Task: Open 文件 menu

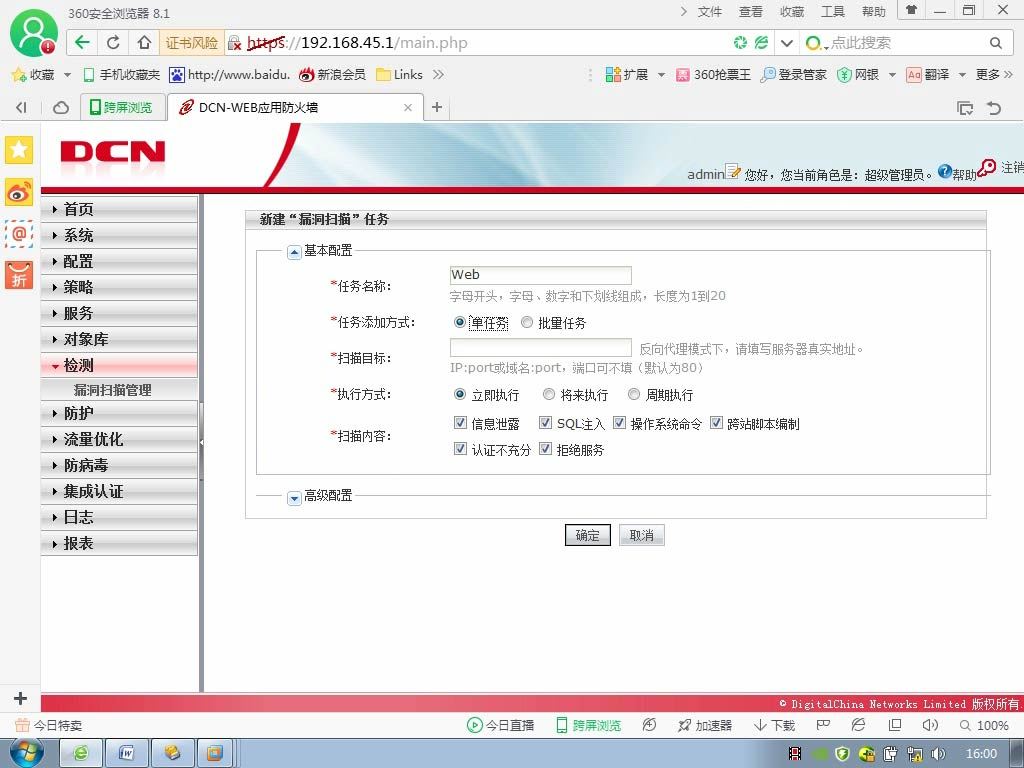Action: [709, 12]
